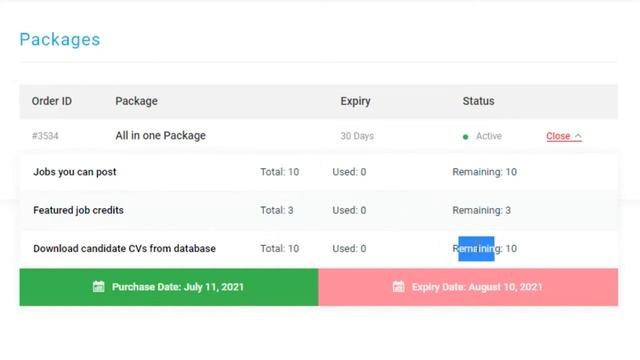640x360 pixels.
Task: Click Remaining: 3 in Featured job credits row
Action: coord(482,211)
